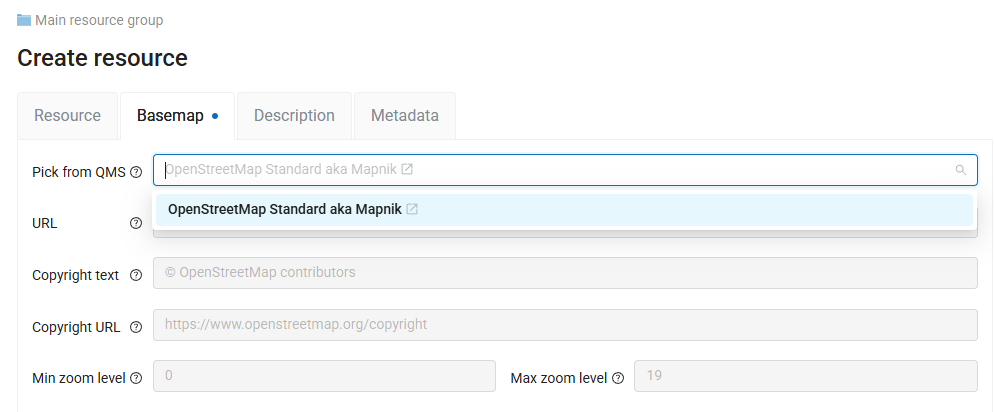Click help icon beside Copyright text

point(136,275)
